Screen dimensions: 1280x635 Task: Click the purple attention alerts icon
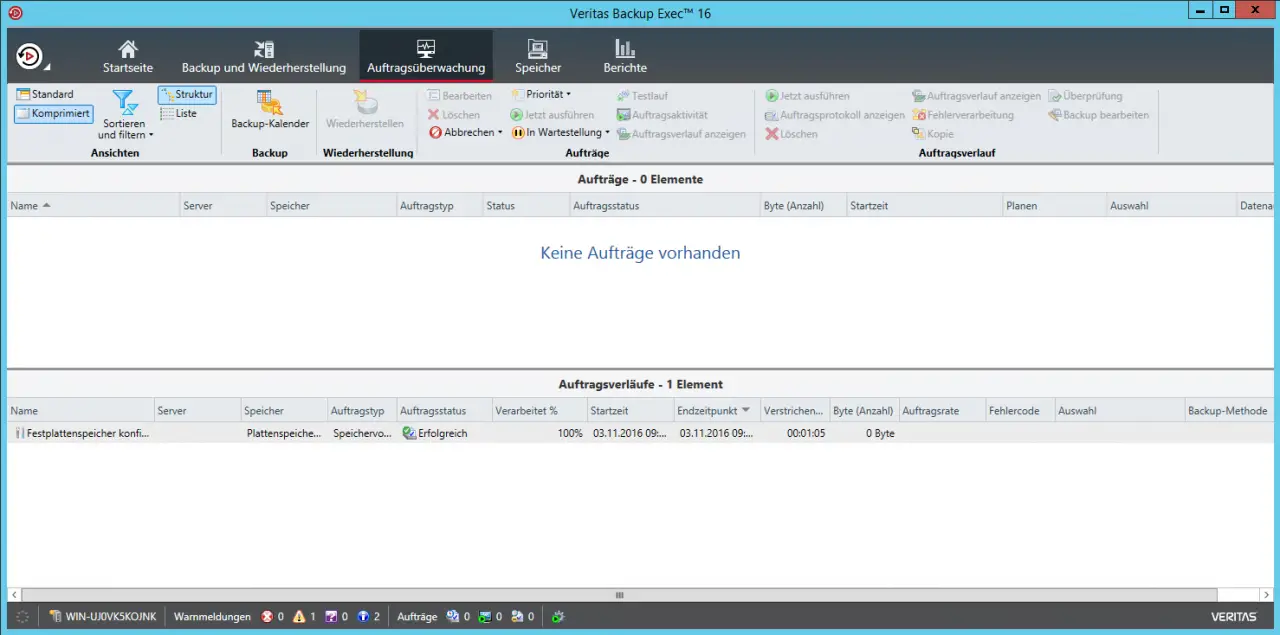(331, 617)
